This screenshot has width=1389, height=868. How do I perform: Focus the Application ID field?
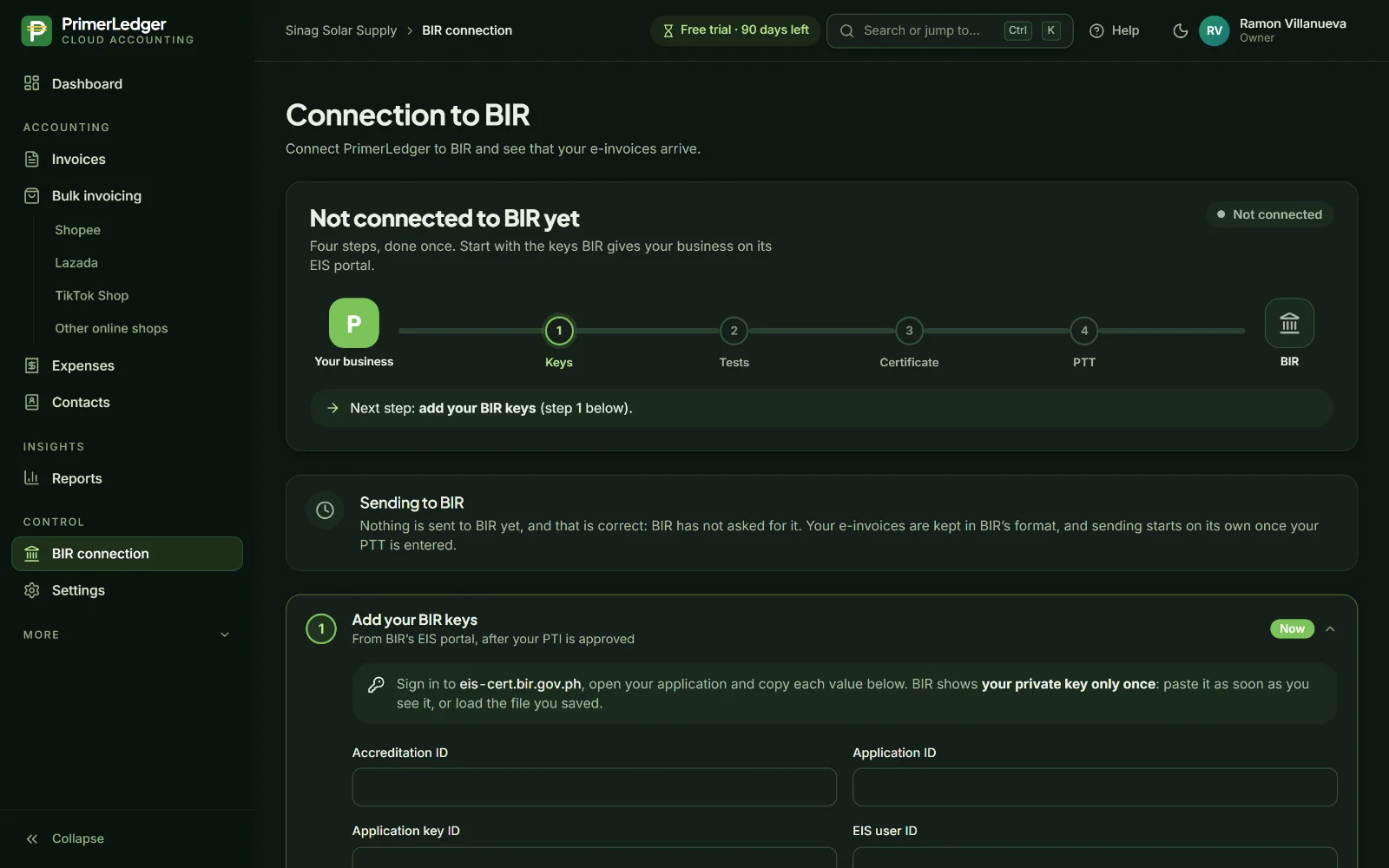[1095, 787]
